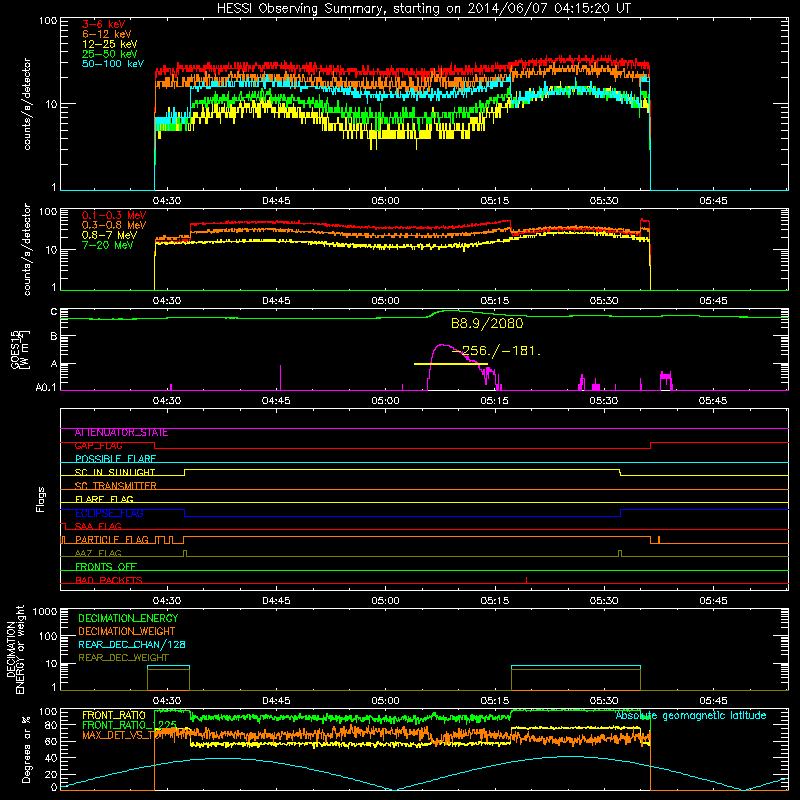Image resolution: width=800 pixels, height=800 pixels.
Task: Select the BAD_PACKETS flag label
Action: (x=109, y=580)
